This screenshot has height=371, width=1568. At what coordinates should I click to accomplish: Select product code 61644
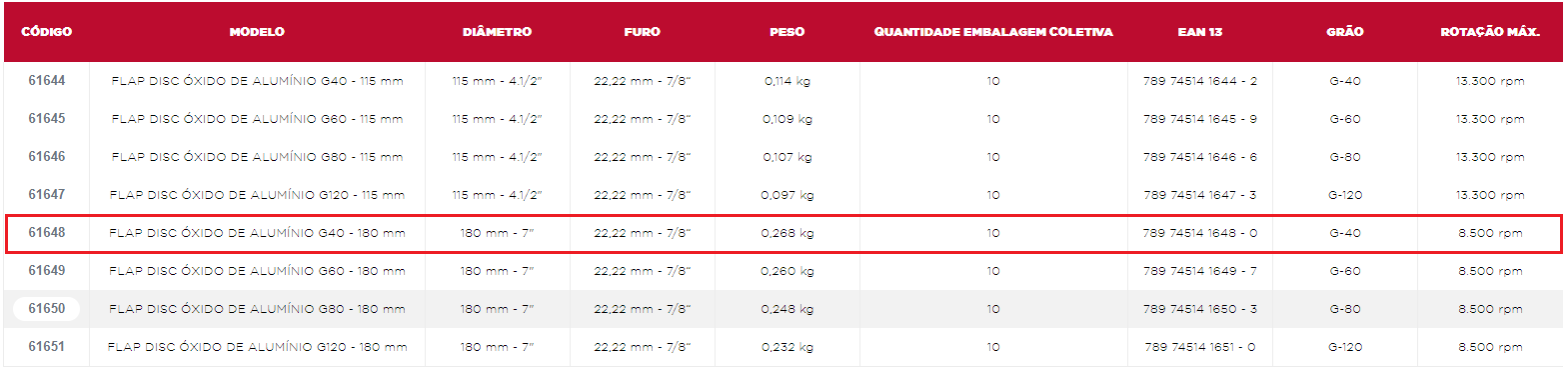[x=46, y=81]
